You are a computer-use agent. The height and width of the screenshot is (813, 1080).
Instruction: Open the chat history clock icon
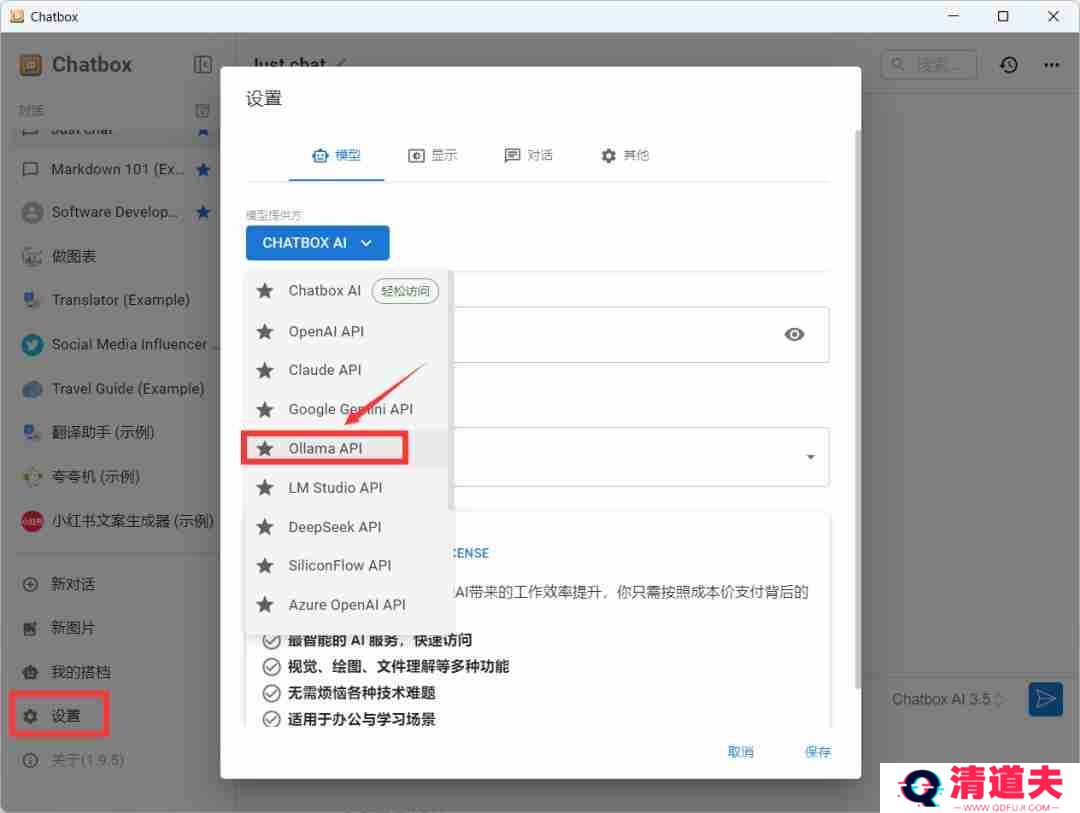pyautogui.click(x=1009, y=65)
